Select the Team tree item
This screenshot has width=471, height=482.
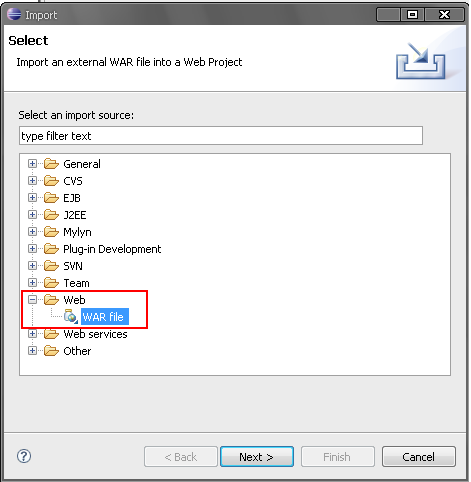coord(76,283)
